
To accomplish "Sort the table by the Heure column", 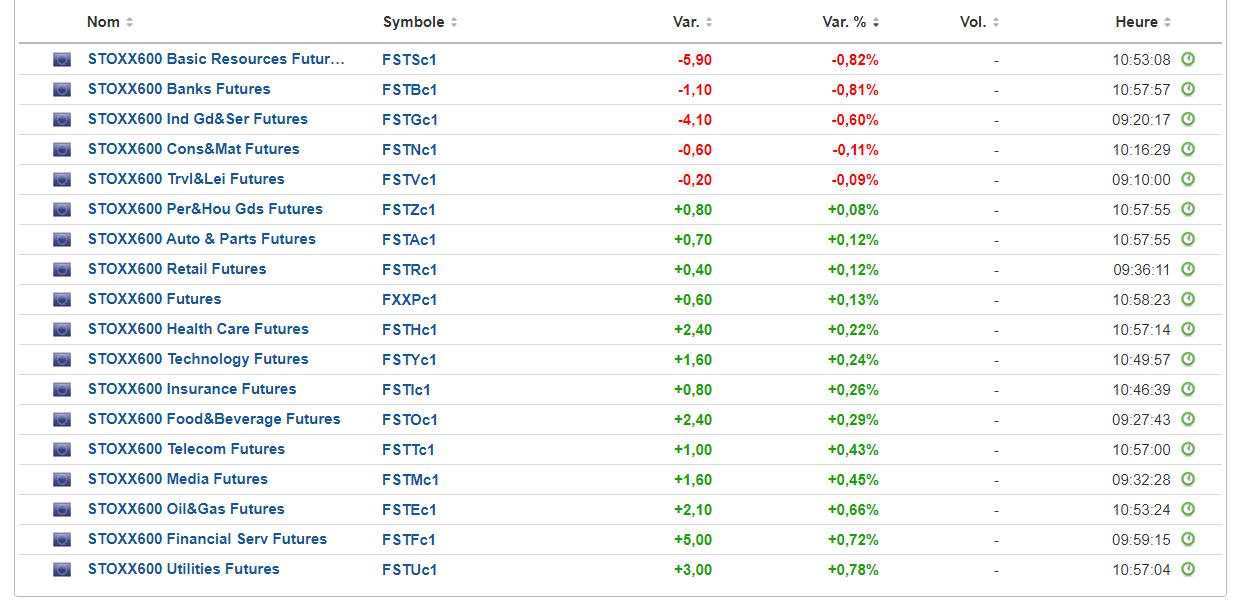I will (1142, 22).
